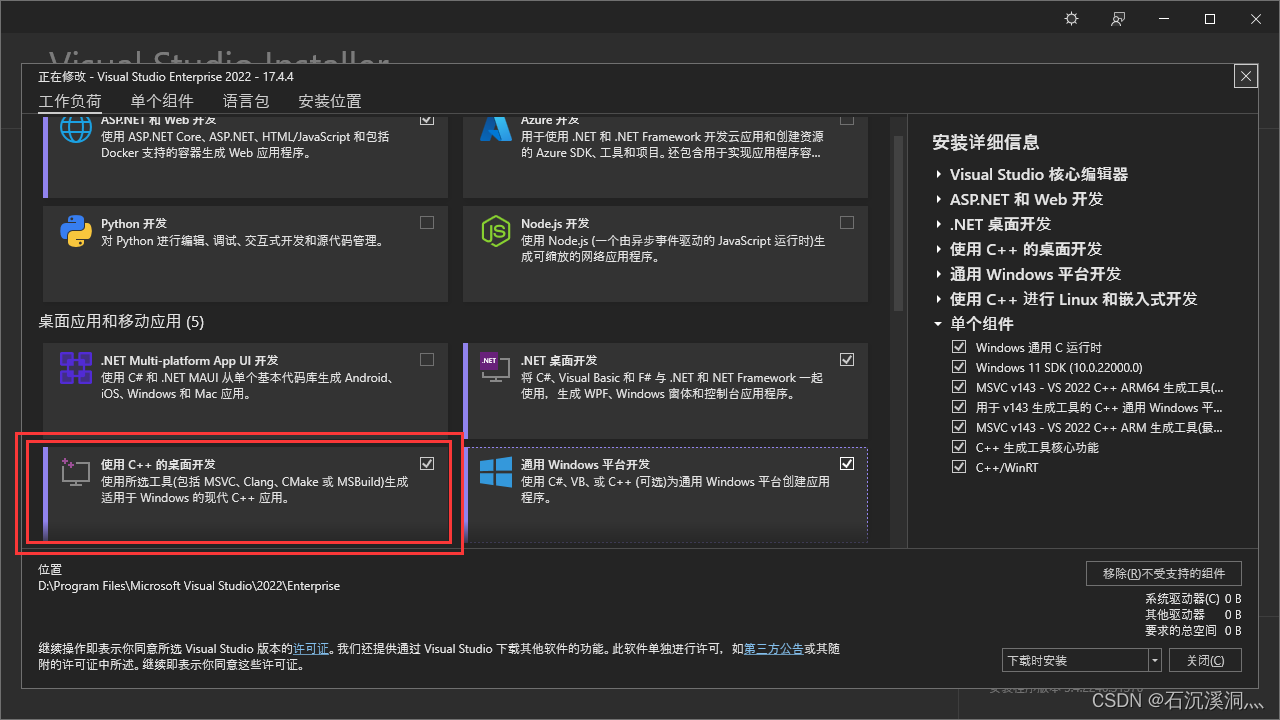Open the 第三方公告 link
The image size is (1280, 720).
tap(774, 649)
